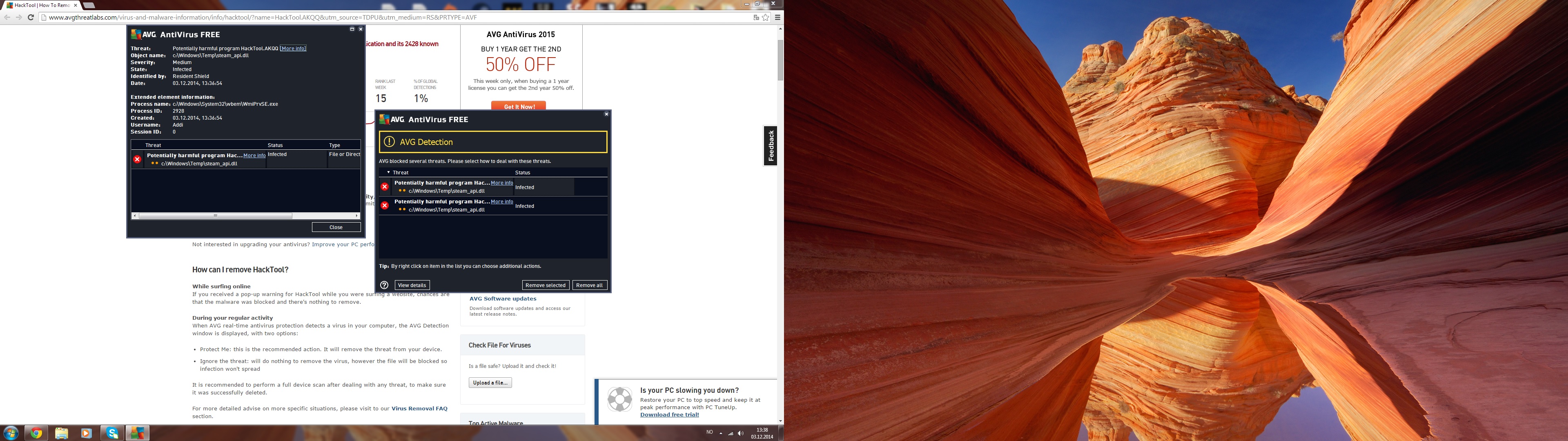Click the Upload a file... button
The width and height of the screenshot is (1568, 441).
pyautogui.click(x=490, y=383)
